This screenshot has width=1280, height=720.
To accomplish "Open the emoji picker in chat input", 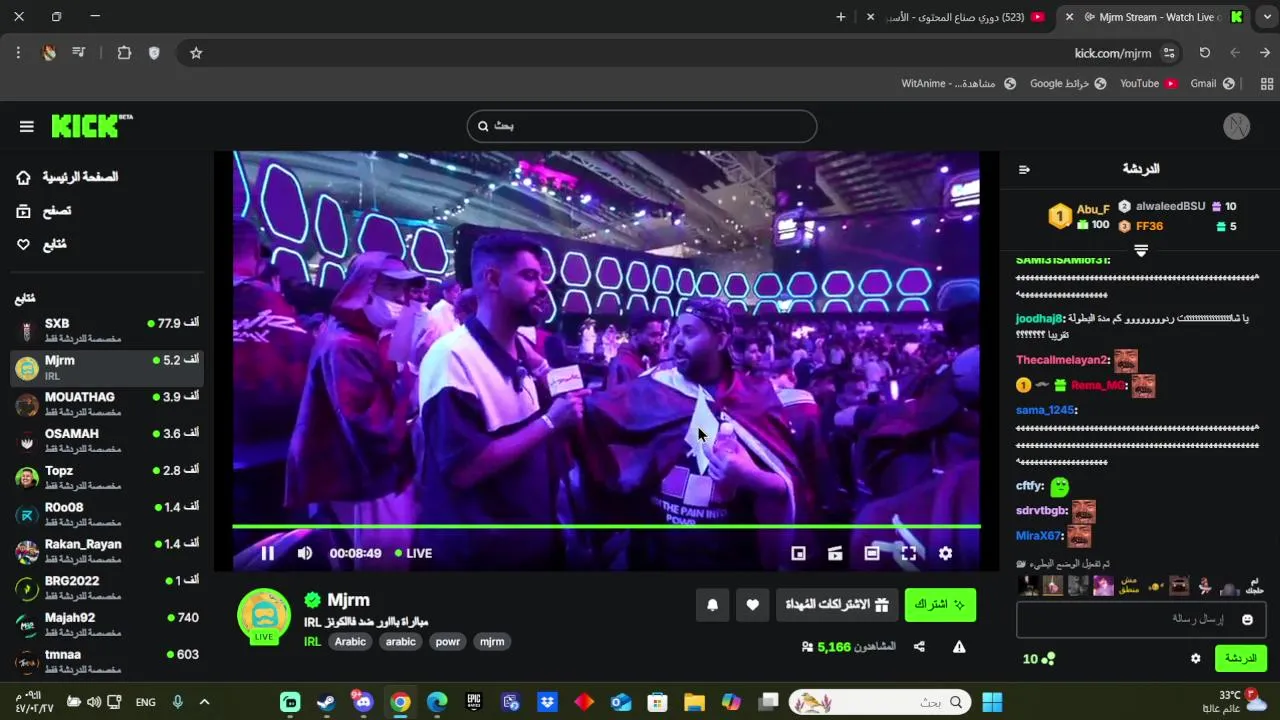I will click(1247, 620).
